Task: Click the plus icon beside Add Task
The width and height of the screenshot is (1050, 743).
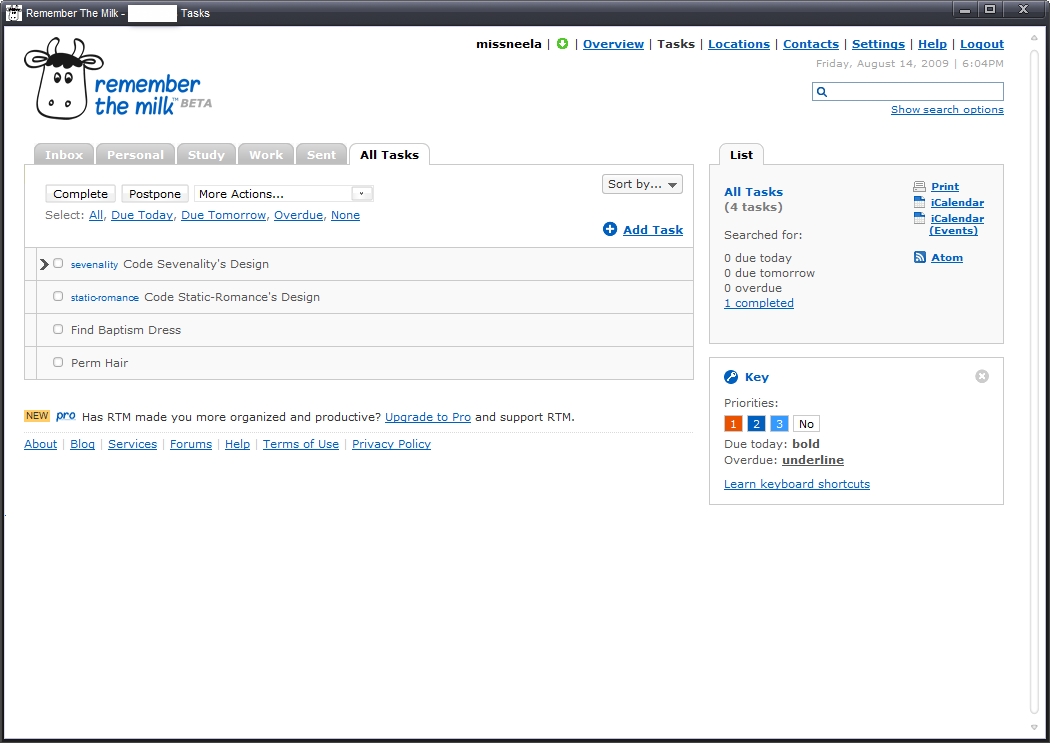Action: coord(609,229)
